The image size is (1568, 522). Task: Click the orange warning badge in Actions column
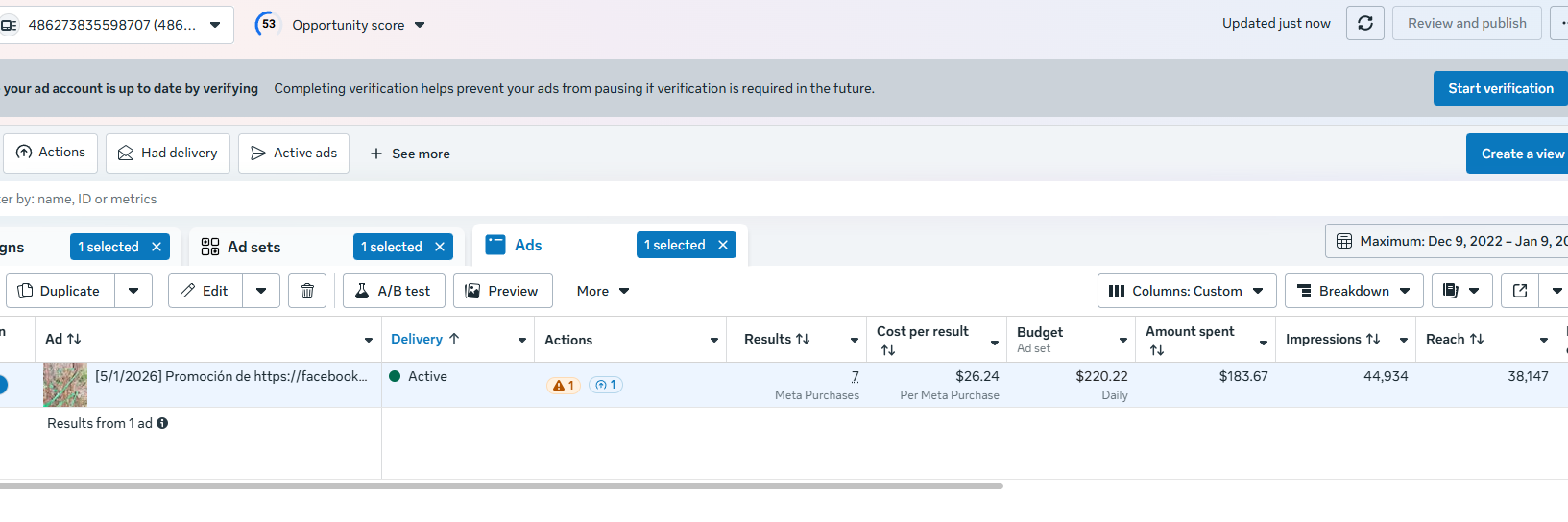point(563,385)
